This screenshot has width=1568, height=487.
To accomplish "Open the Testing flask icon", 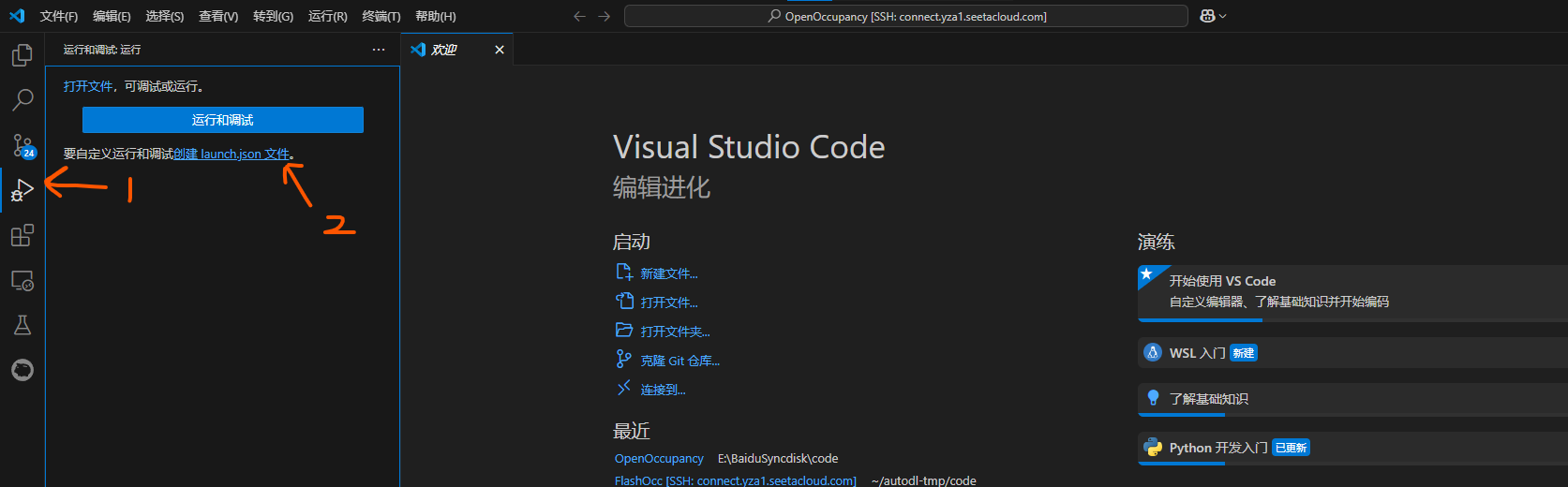I will point(22,325).
